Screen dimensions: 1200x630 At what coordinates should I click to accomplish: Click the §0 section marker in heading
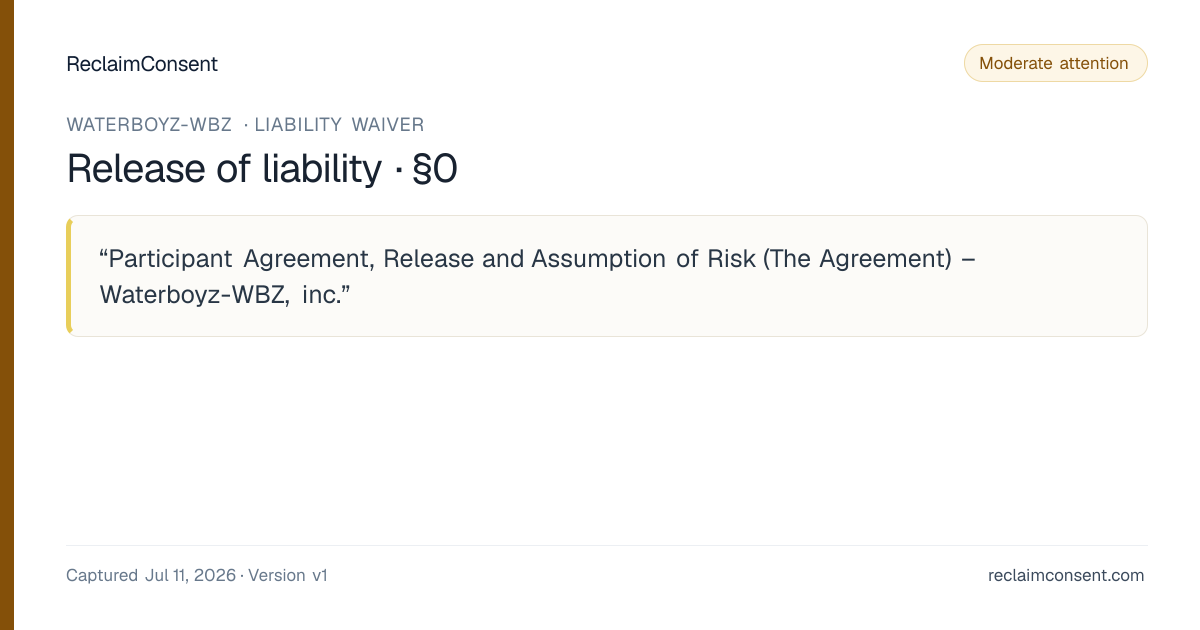tap(435, 169)
